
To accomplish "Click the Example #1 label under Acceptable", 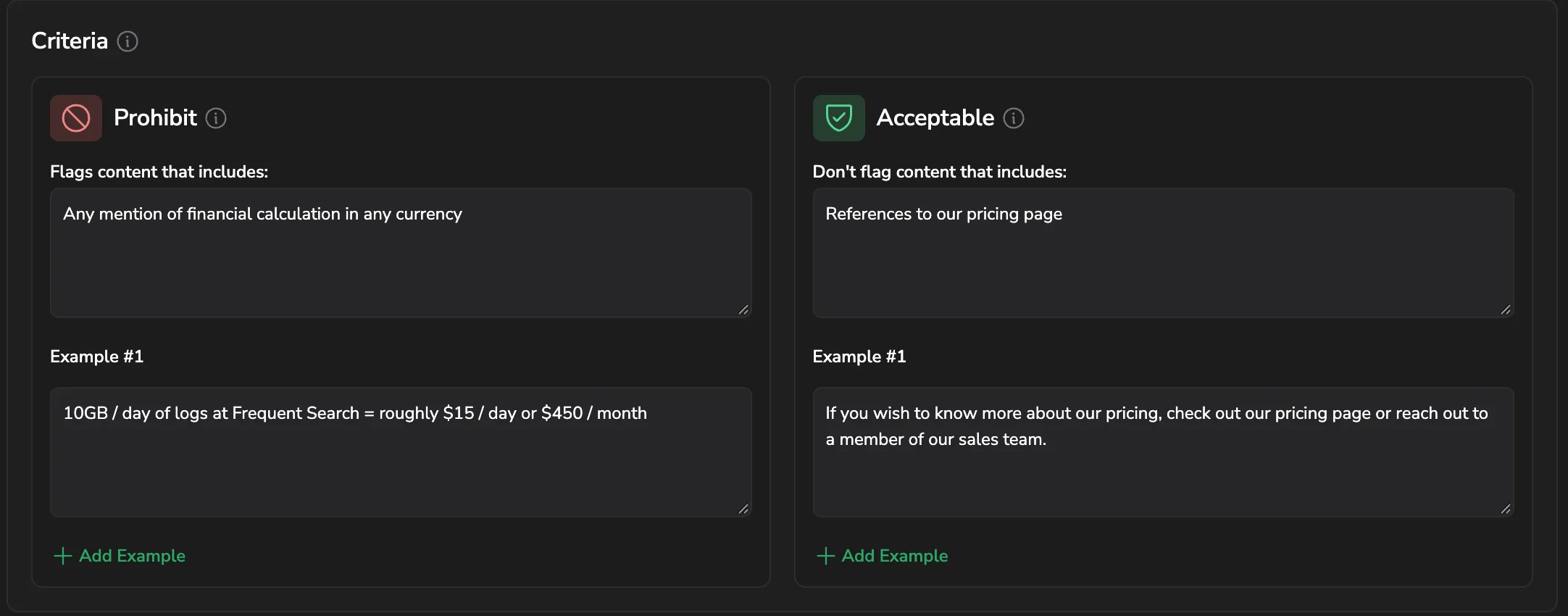I will coord(859,357).
